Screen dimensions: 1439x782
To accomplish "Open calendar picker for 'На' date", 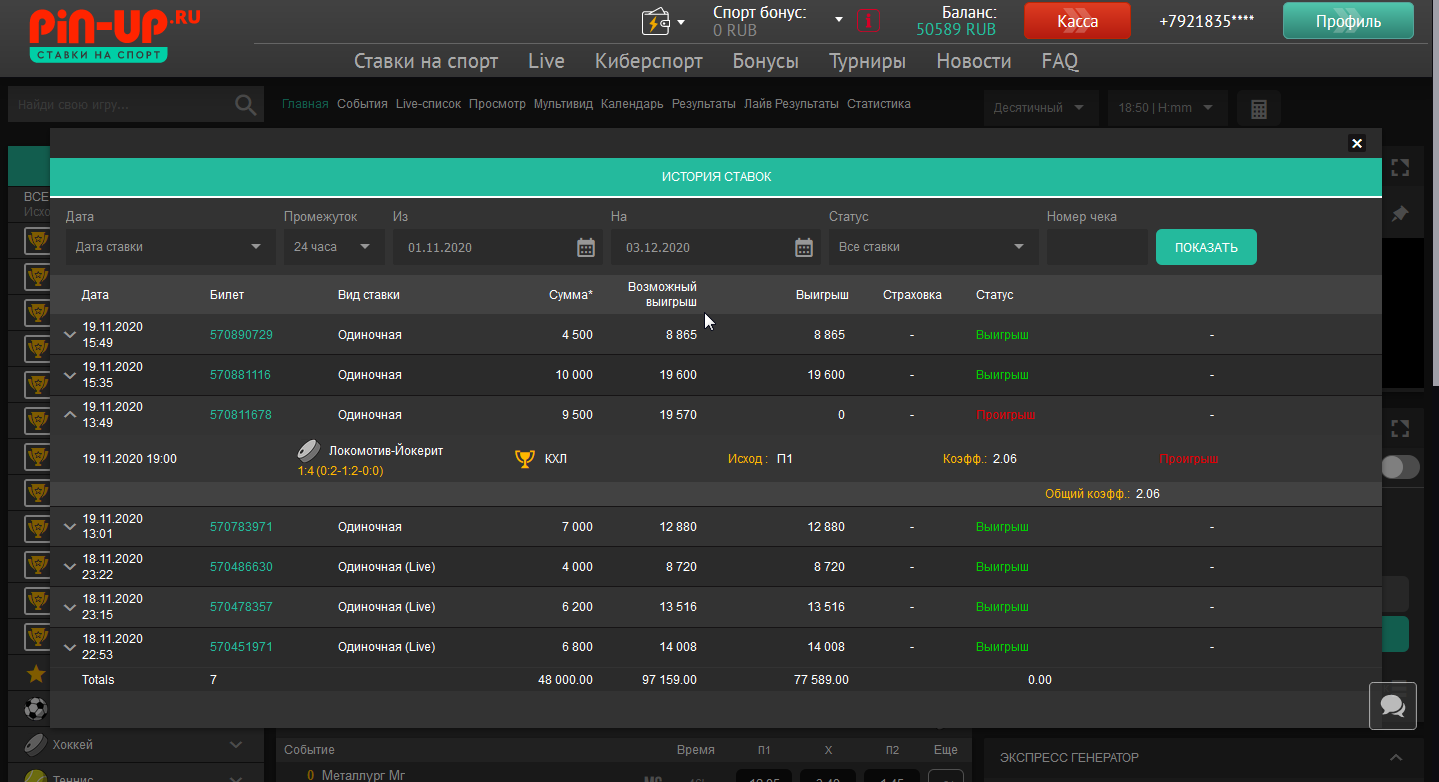I will pyautogui.click(x=804, y=248).
